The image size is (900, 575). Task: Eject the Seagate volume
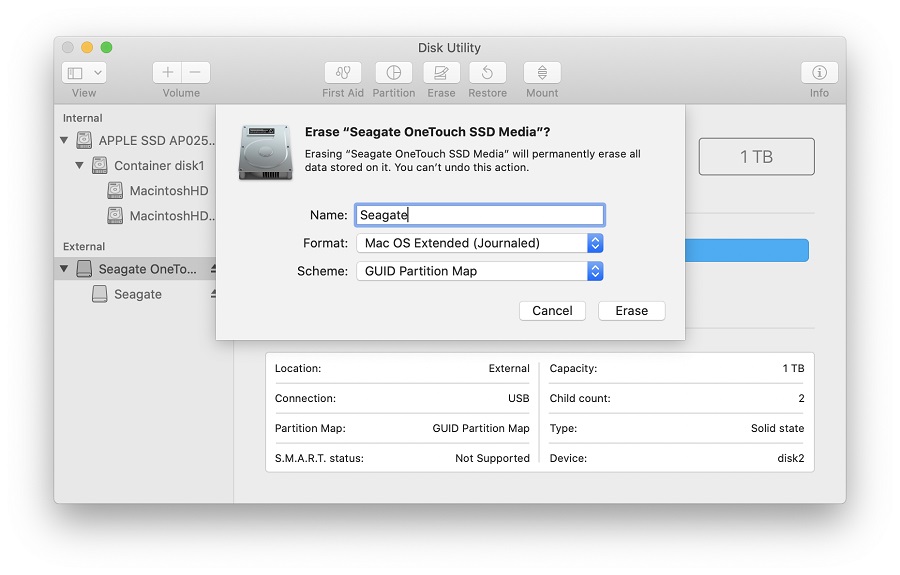pyautogui.click(x=213, y=294)
